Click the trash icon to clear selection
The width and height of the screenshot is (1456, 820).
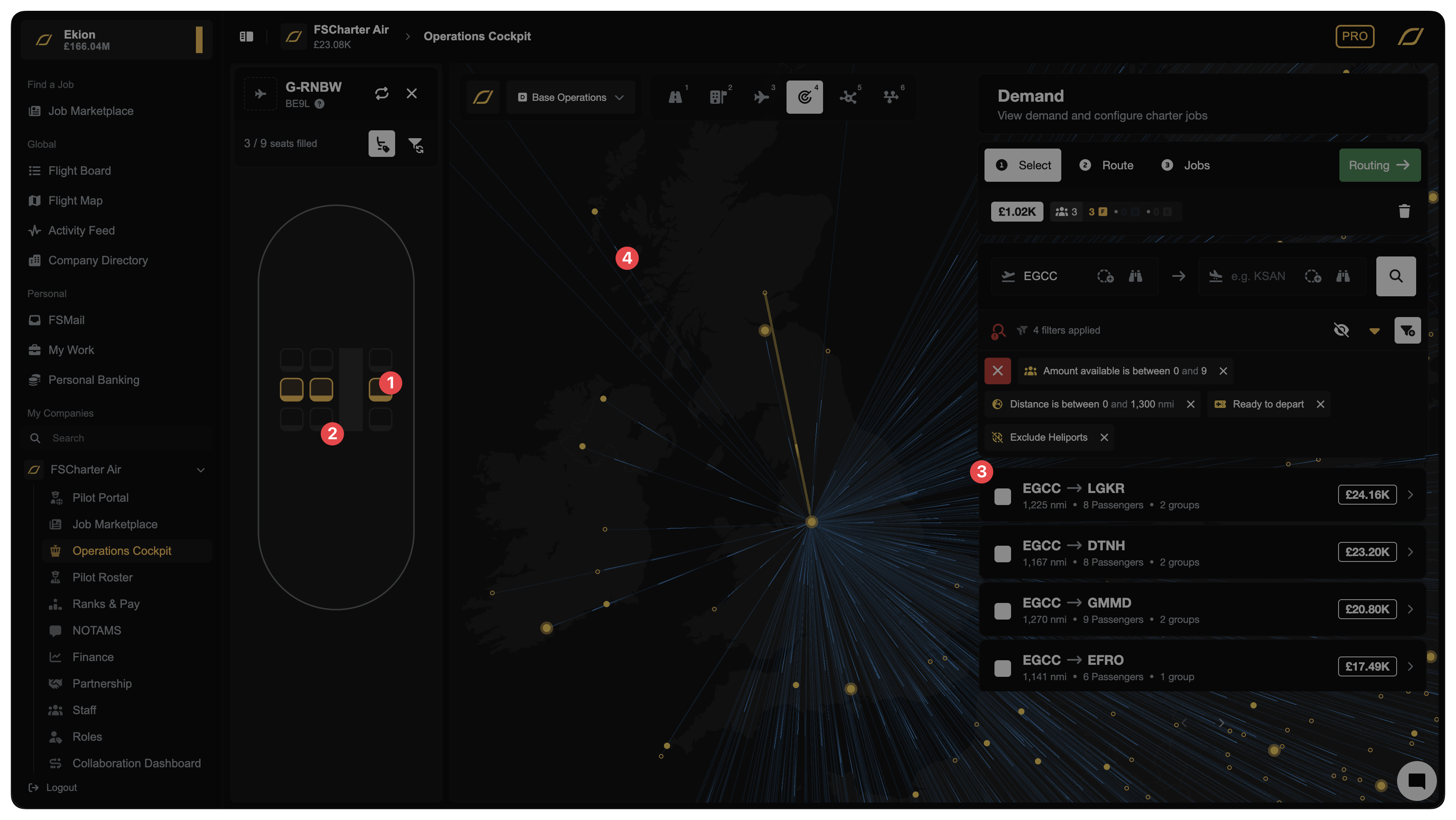tap(1404, 211)
